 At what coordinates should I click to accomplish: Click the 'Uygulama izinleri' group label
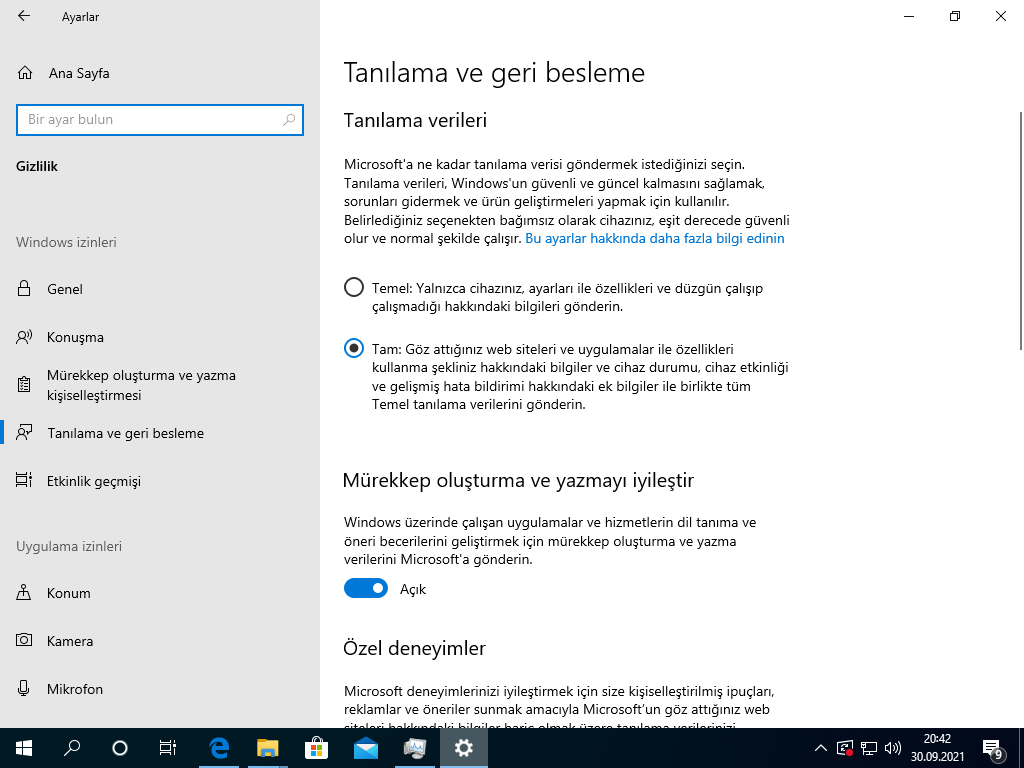(x=69, y=546)
